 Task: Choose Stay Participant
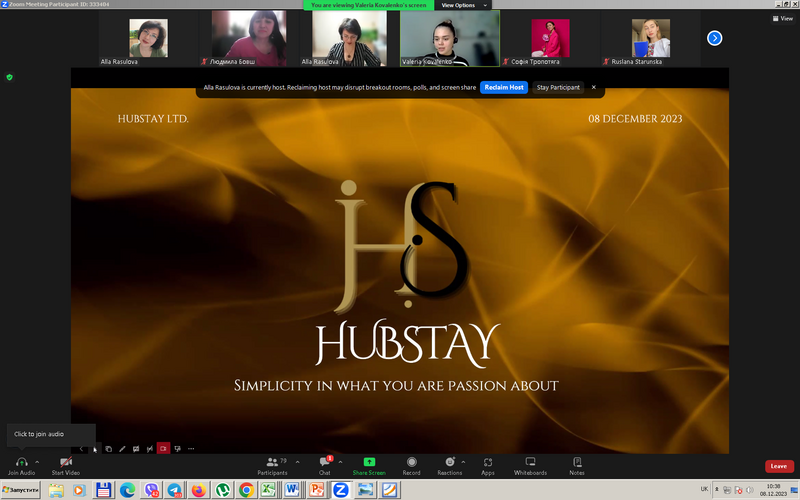[x=558, y=87]
